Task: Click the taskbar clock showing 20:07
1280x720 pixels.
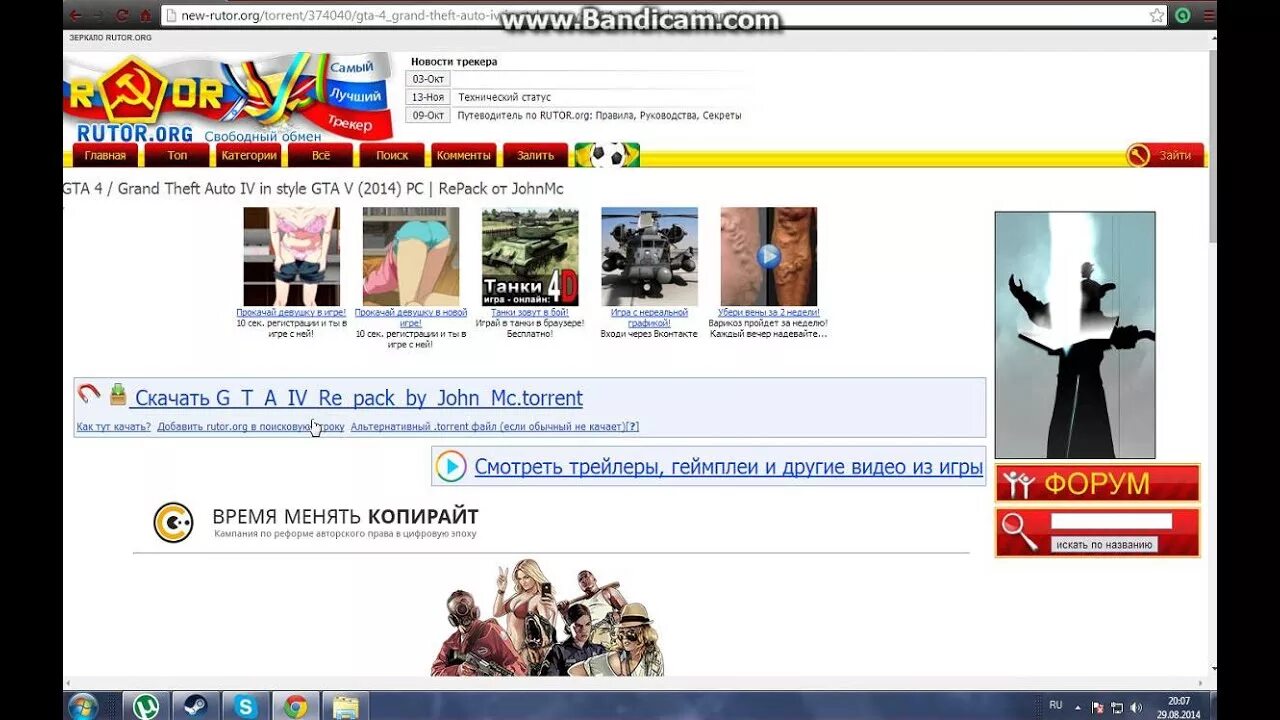Action: [x=1179, y=707]
